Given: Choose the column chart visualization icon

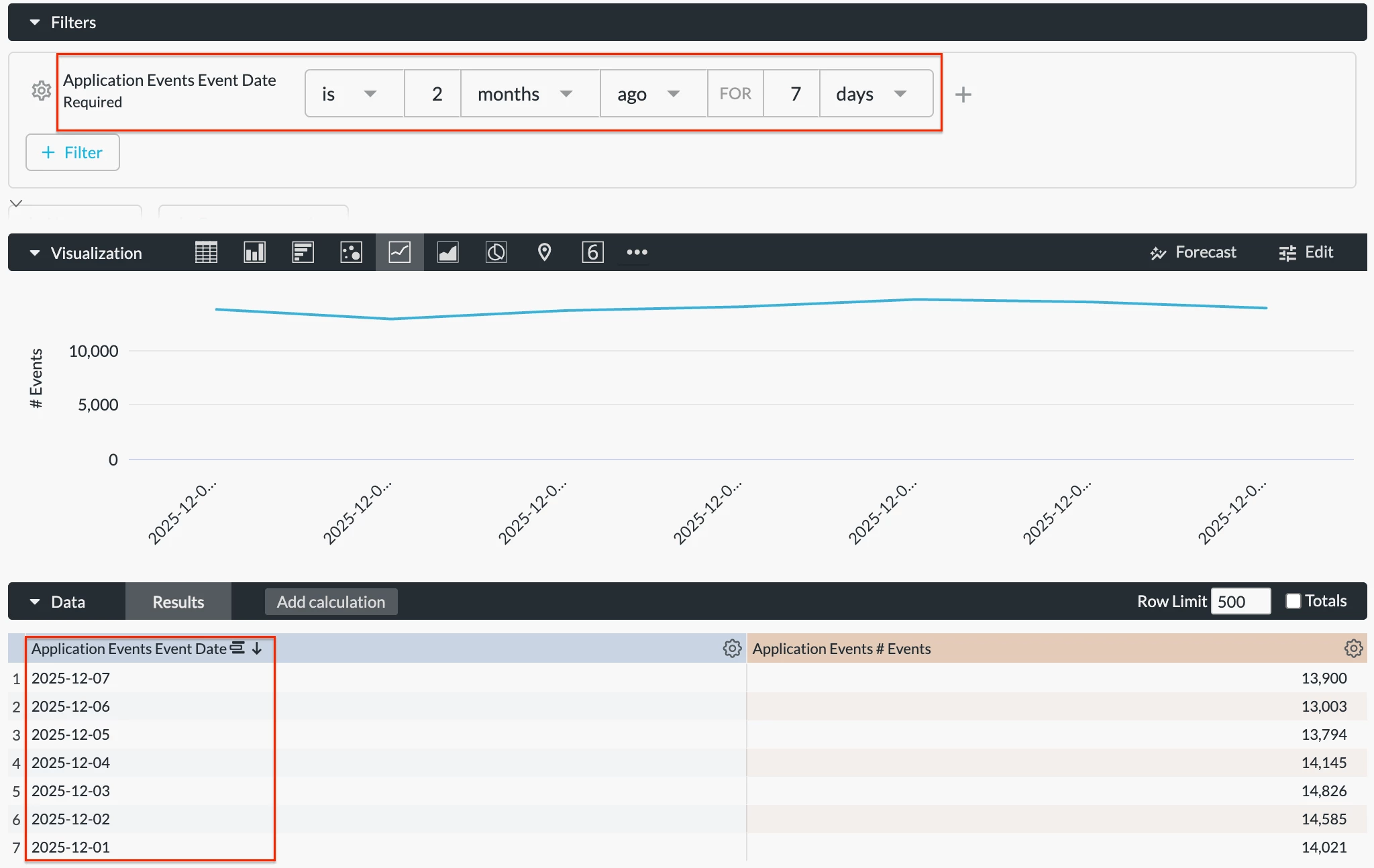Looking at the screenshot, I should click(x=254, y=252).
